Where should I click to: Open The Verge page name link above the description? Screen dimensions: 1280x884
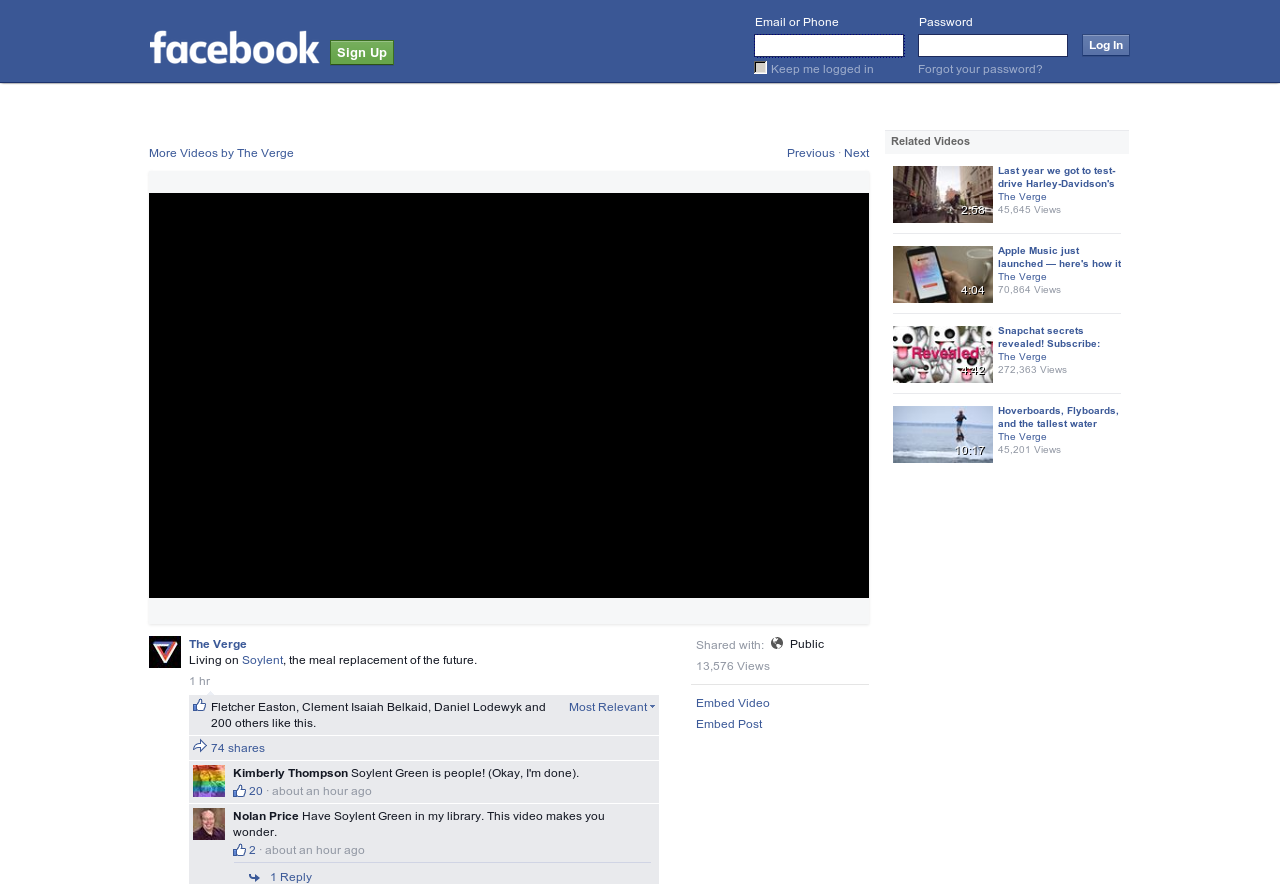click(218, 644)
